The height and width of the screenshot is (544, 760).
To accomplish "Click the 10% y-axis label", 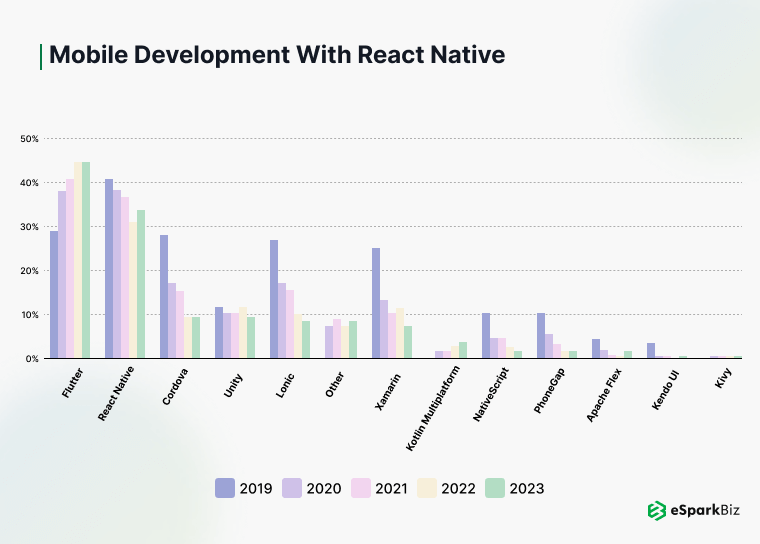I will pos(30,315).
